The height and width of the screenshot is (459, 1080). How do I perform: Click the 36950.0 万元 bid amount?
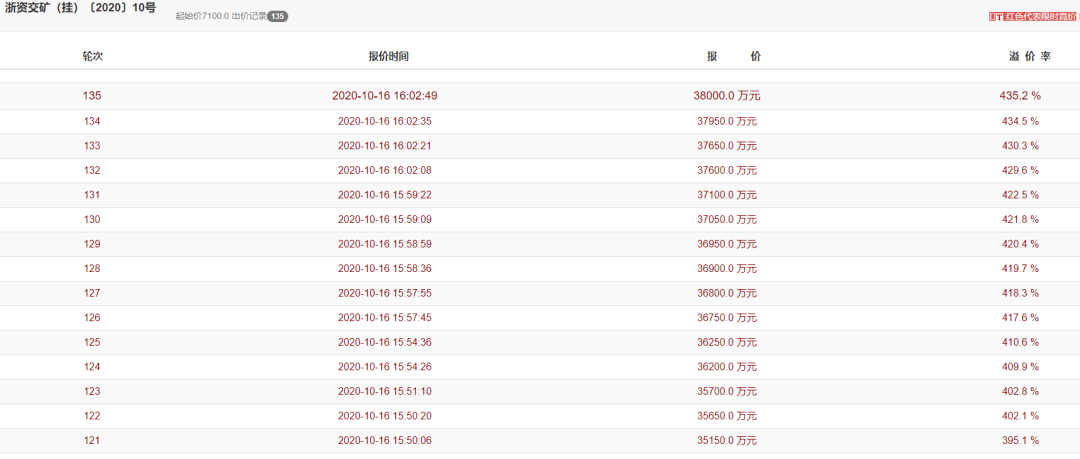(728, 244)
